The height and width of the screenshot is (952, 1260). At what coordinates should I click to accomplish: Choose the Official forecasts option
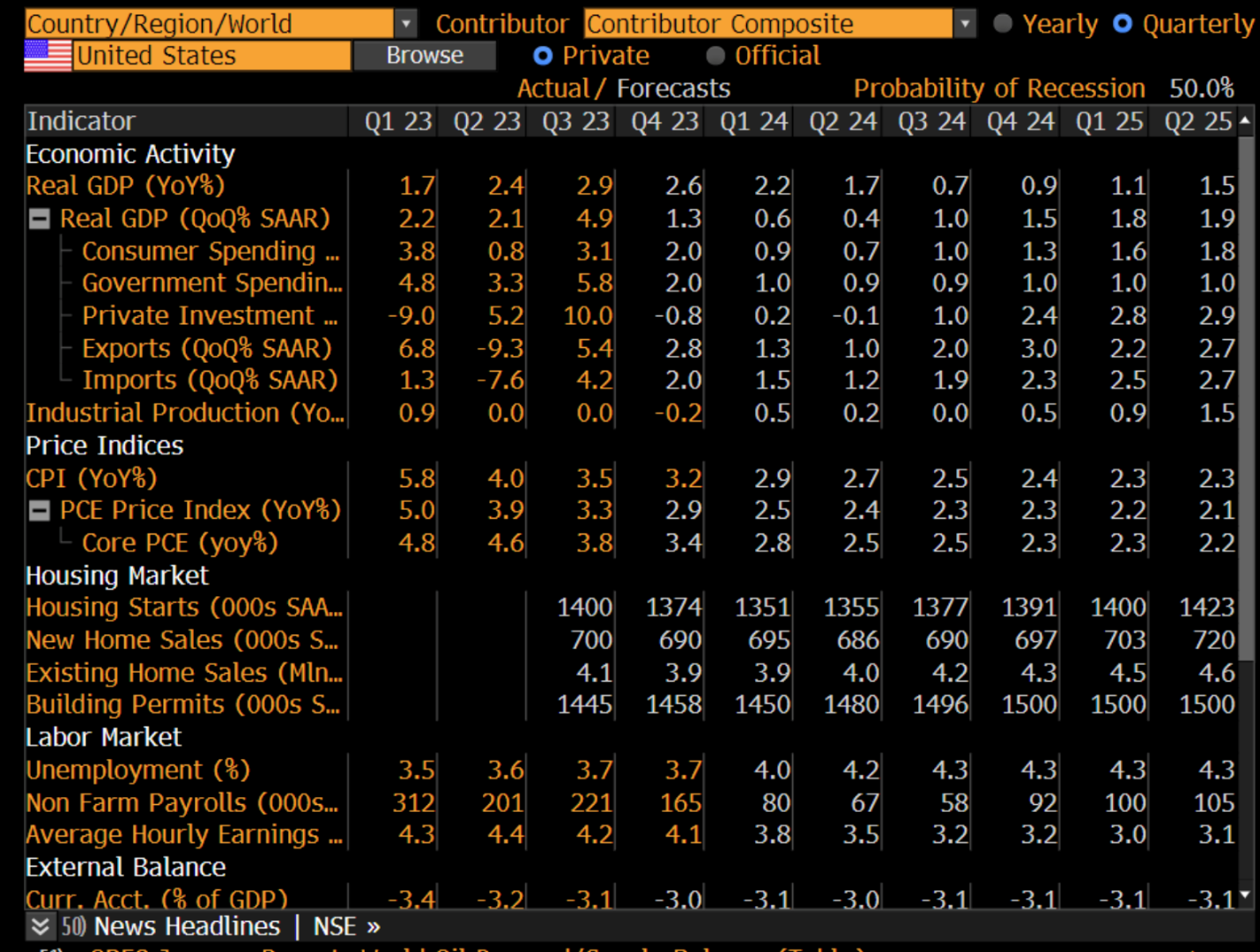[715, 55]
